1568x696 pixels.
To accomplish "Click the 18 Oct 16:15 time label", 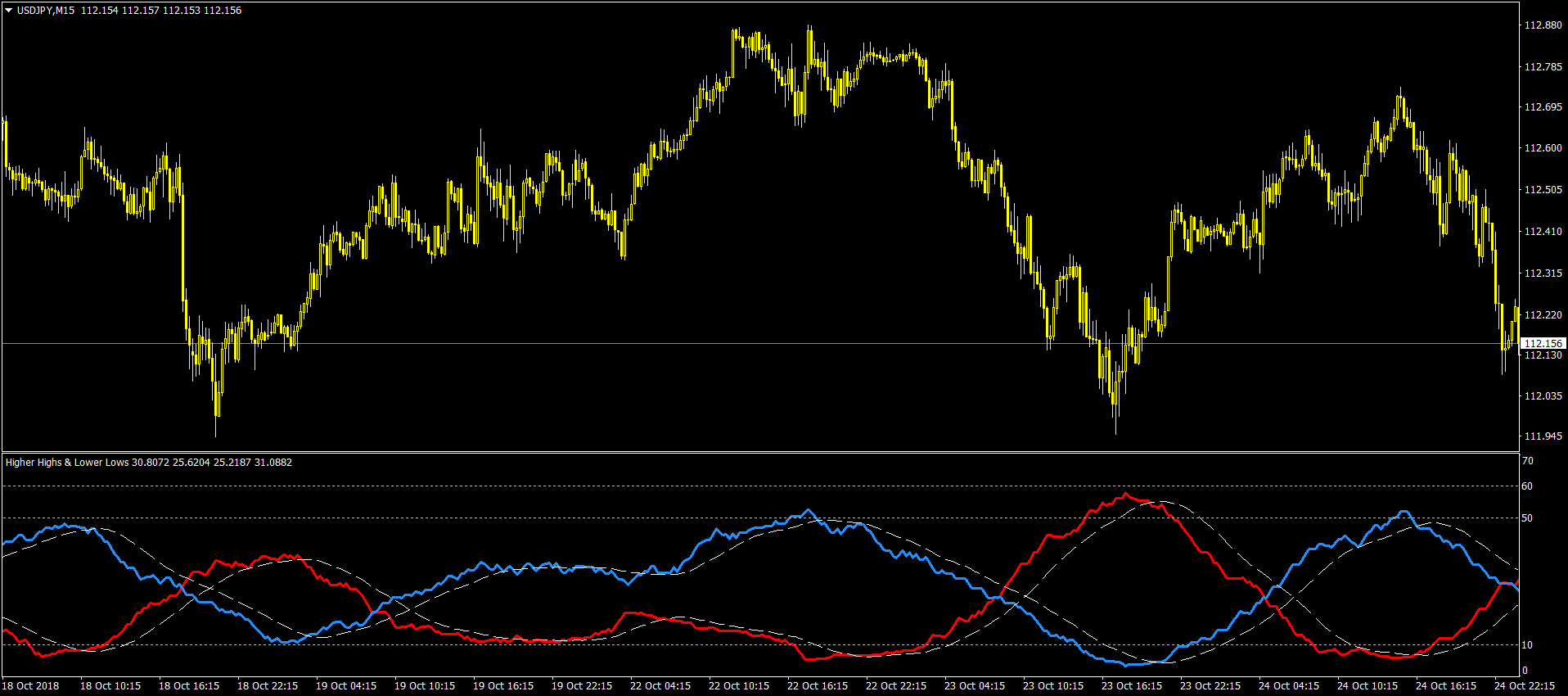I will click(189, 686).
